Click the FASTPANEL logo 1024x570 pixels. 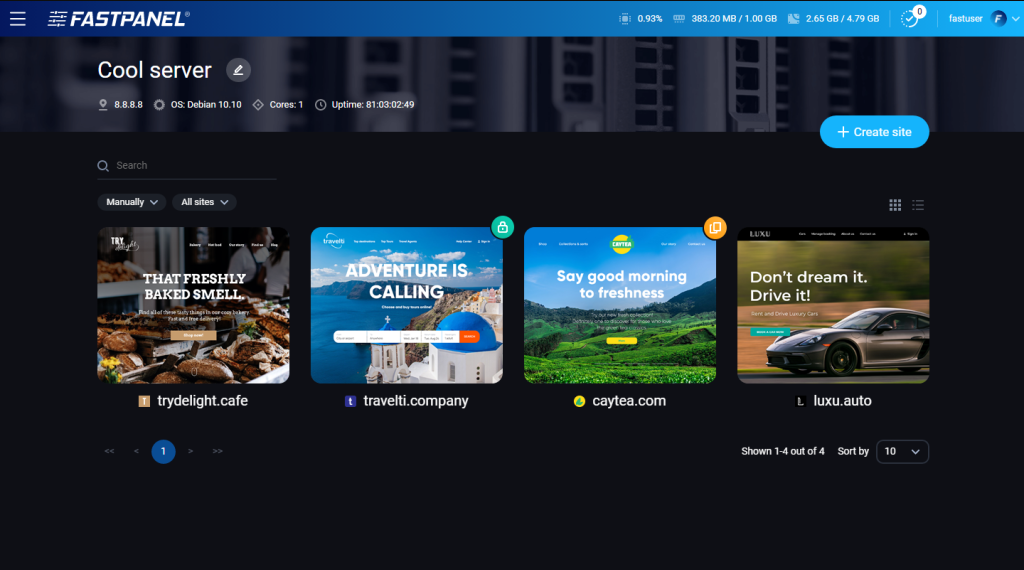118,19
